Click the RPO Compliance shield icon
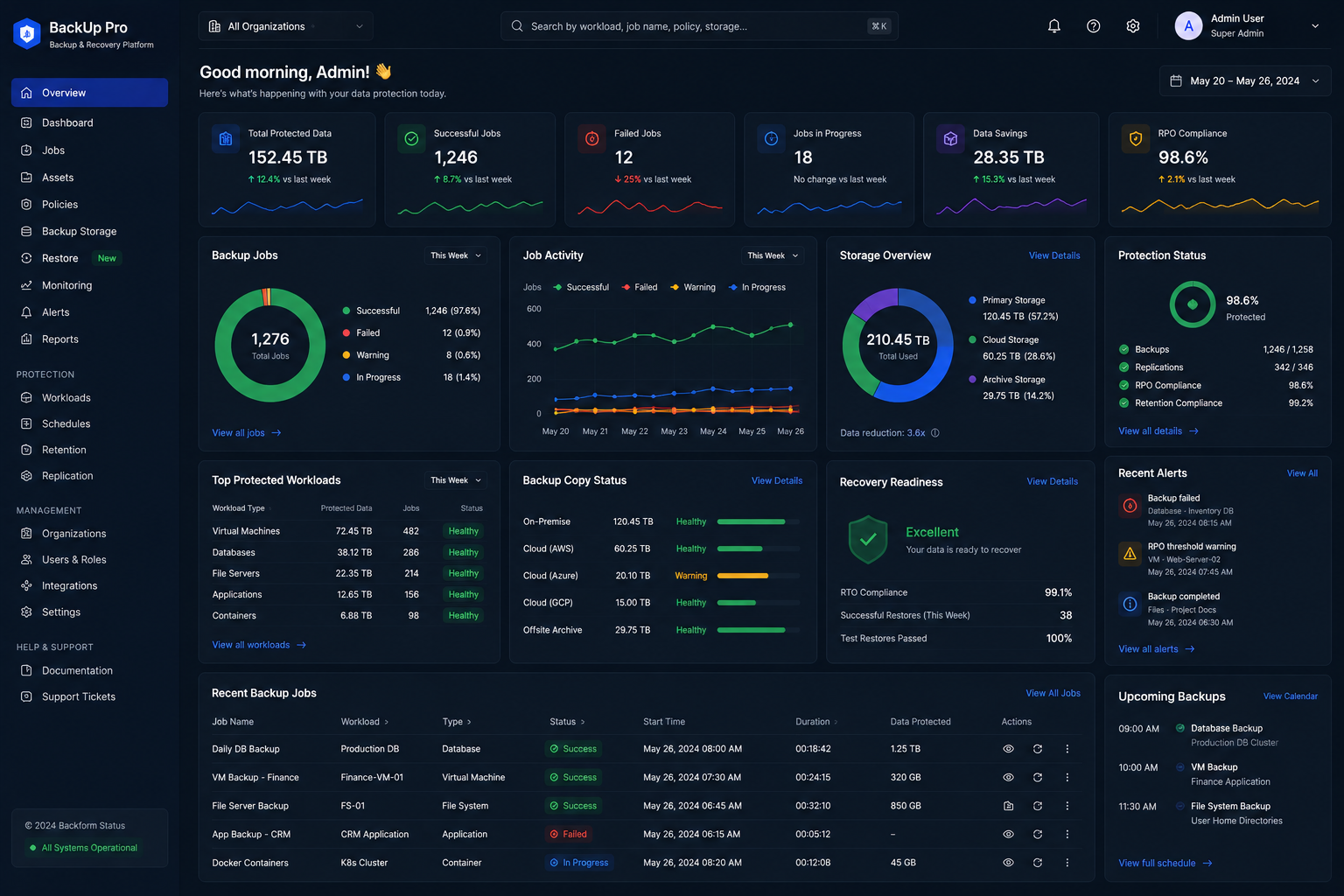 pos(1135,138)
